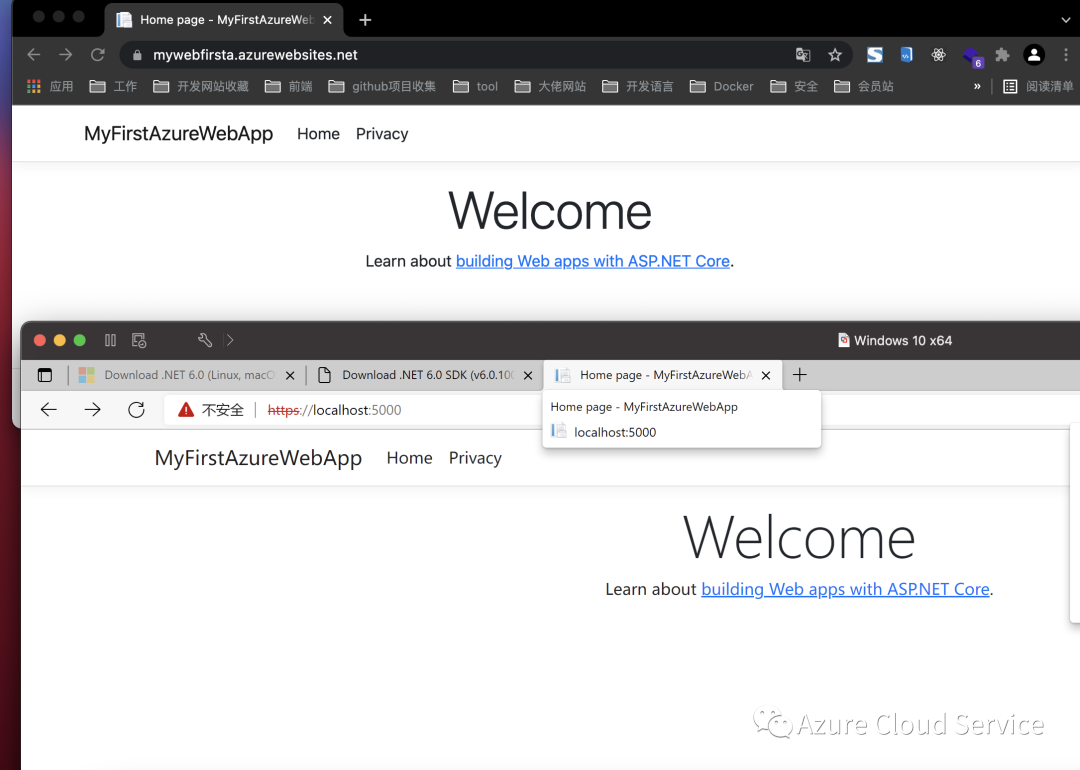Open the Chrome profile avatar

(x=1034, y=55)
